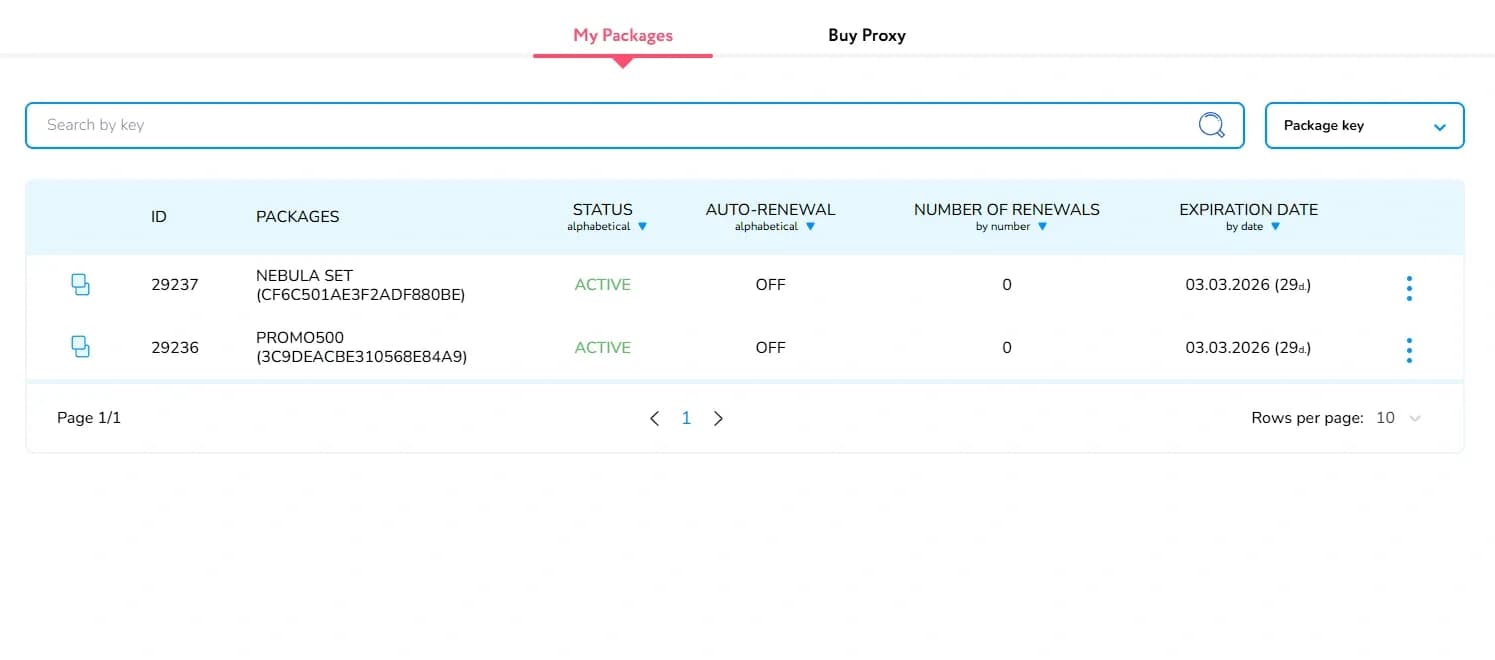Copy key for NEBULA SET package
Image resolution: width=1495 pixels, height=660 pixels.
(80, 285)
